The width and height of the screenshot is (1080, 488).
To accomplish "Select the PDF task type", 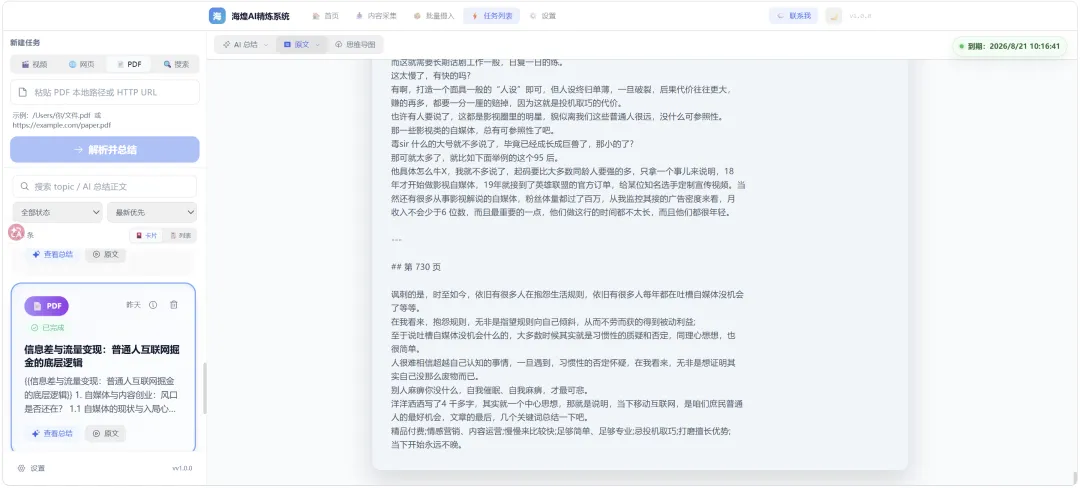I will pyautogui.click(x=129, y=64).
